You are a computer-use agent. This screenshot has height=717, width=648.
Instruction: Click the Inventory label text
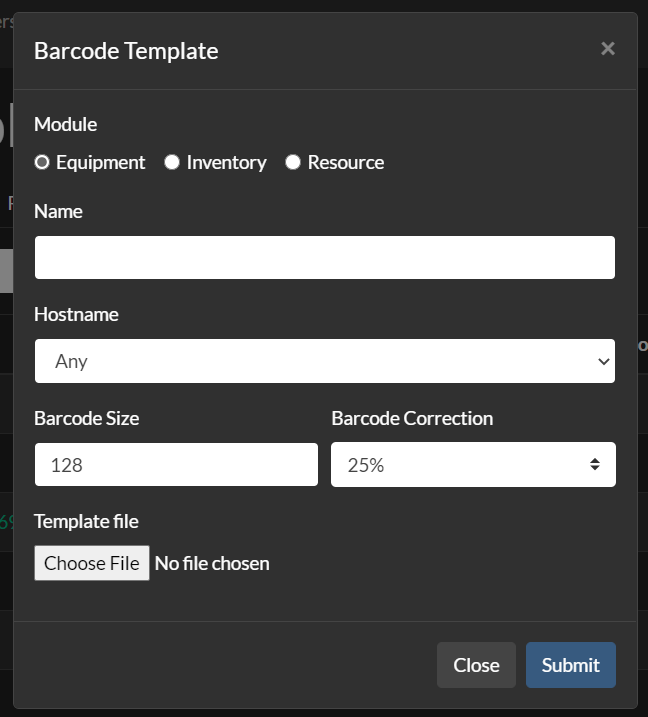pos(226,162)
